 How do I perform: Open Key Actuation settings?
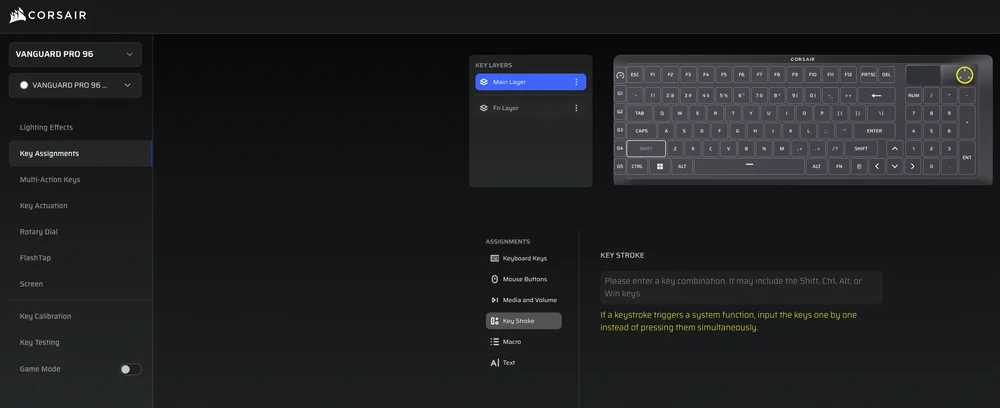(80, 206)
